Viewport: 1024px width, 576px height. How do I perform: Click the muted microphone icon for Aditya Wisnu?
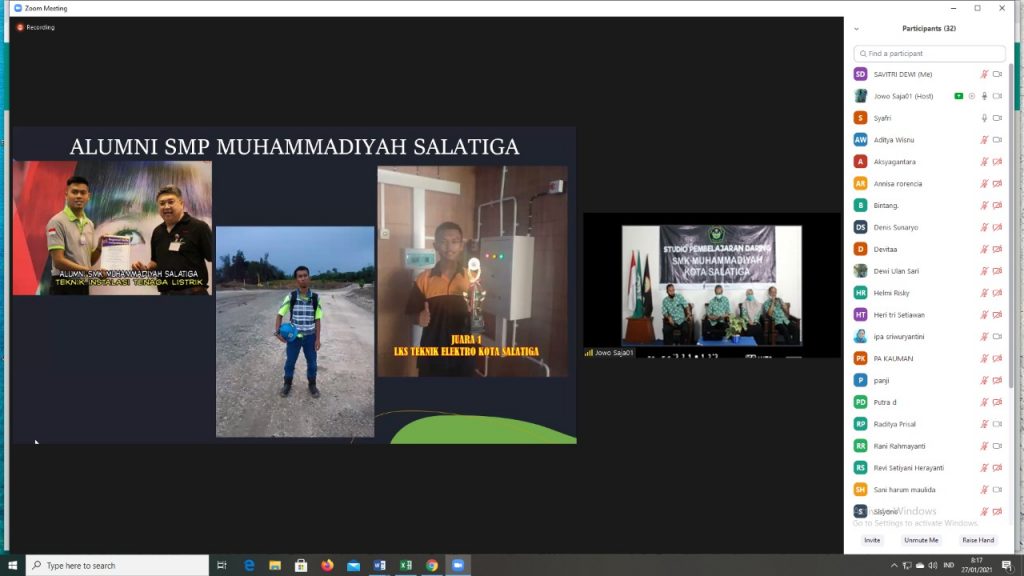pos(984,140)
